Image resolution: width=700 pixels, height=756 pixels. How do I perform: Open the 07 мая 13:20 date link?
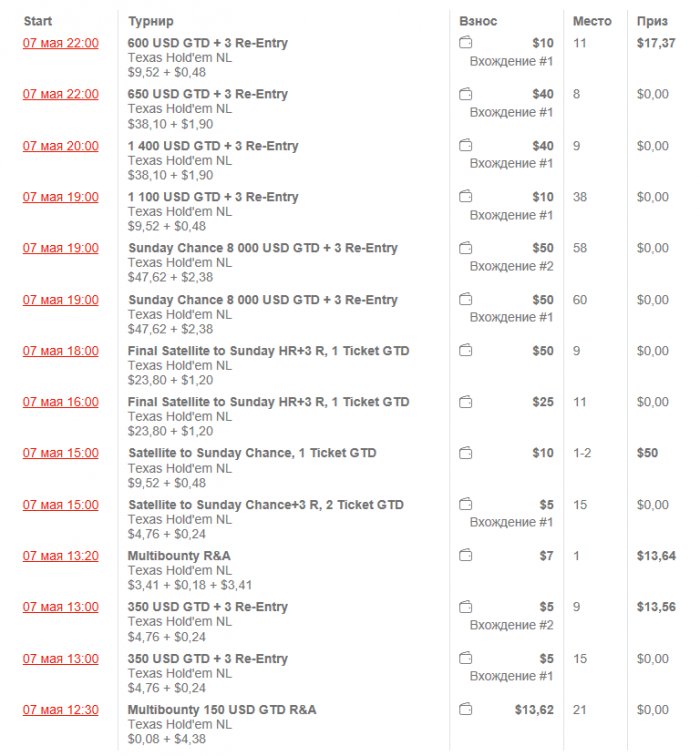click(61, 556)
